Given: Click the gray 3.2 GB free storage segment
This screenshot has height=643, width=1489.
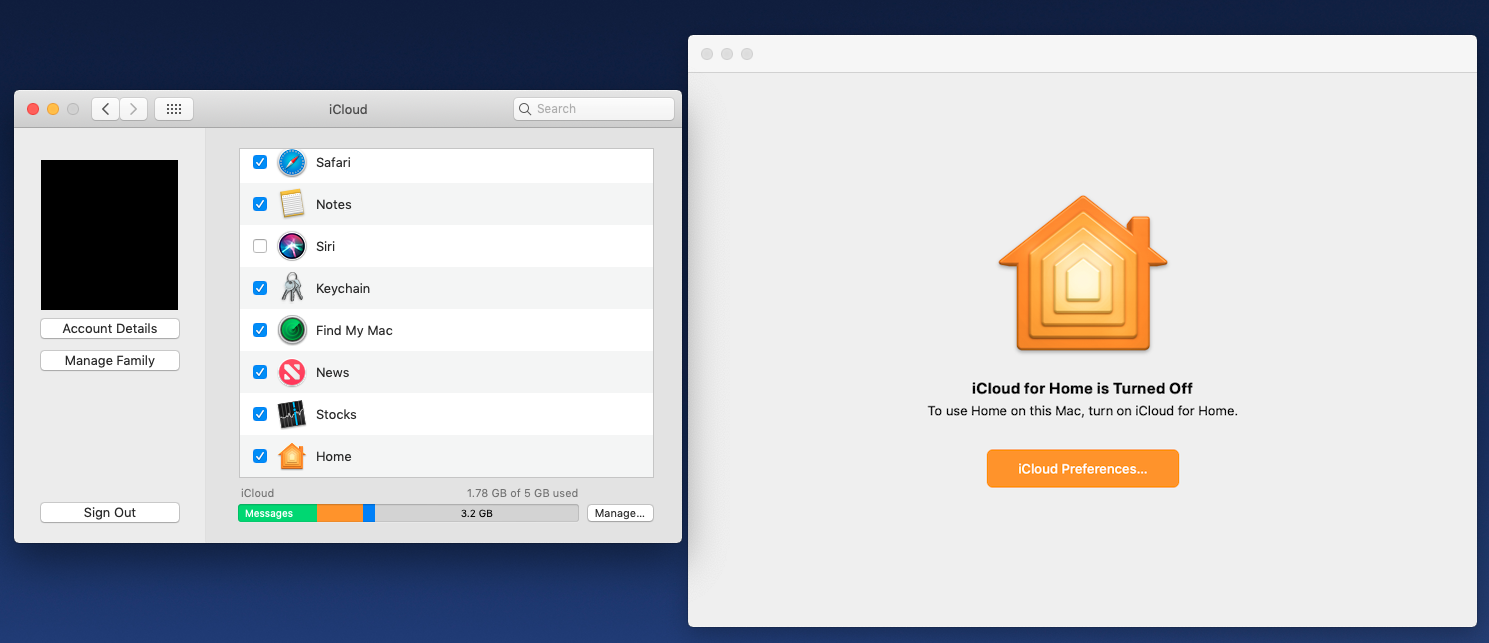Looking at the screenshot, I should point(477,513).
